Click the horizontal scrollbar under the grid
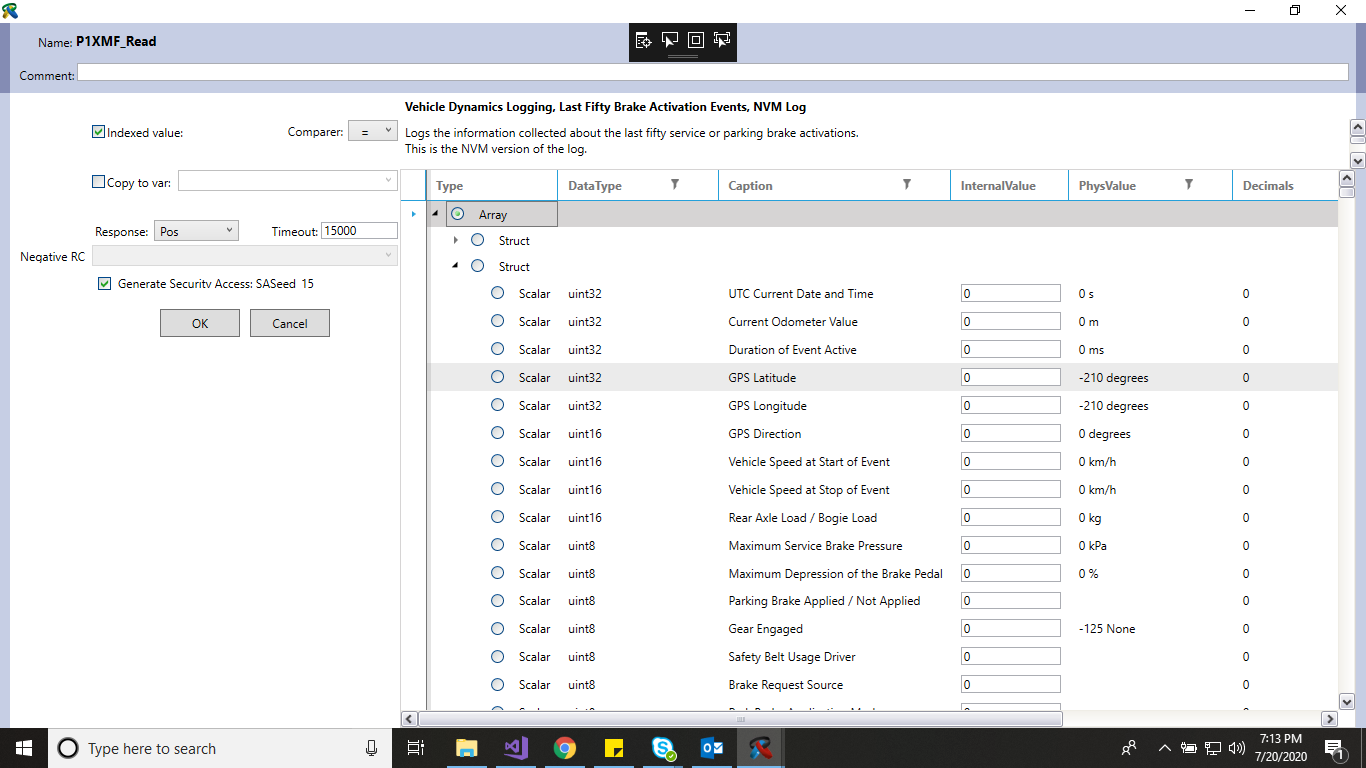1366x768 pixels. [740, 718]
